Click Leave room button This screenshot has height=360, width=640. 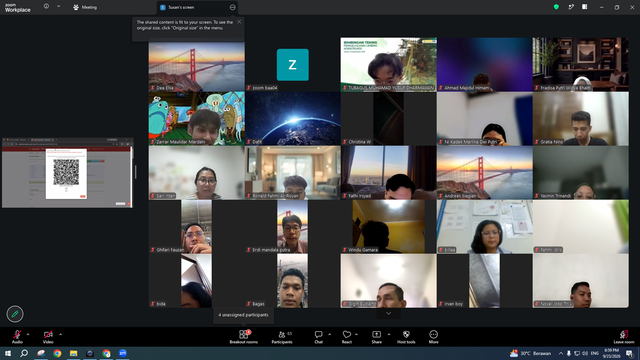pyautogui.click(x=624, y=337)
